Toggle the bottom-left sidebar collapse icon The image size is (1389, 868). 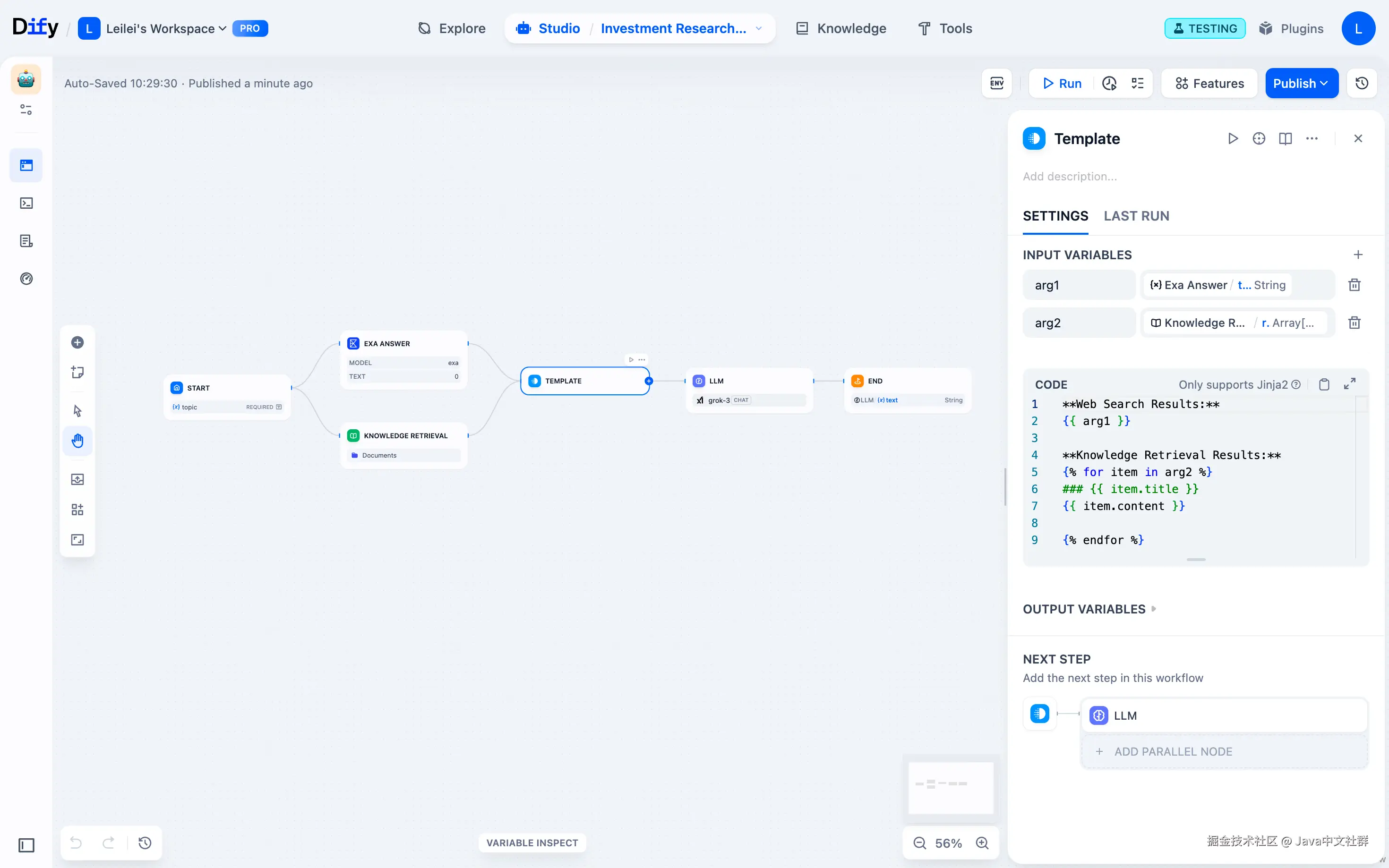[x=26, y=845]
